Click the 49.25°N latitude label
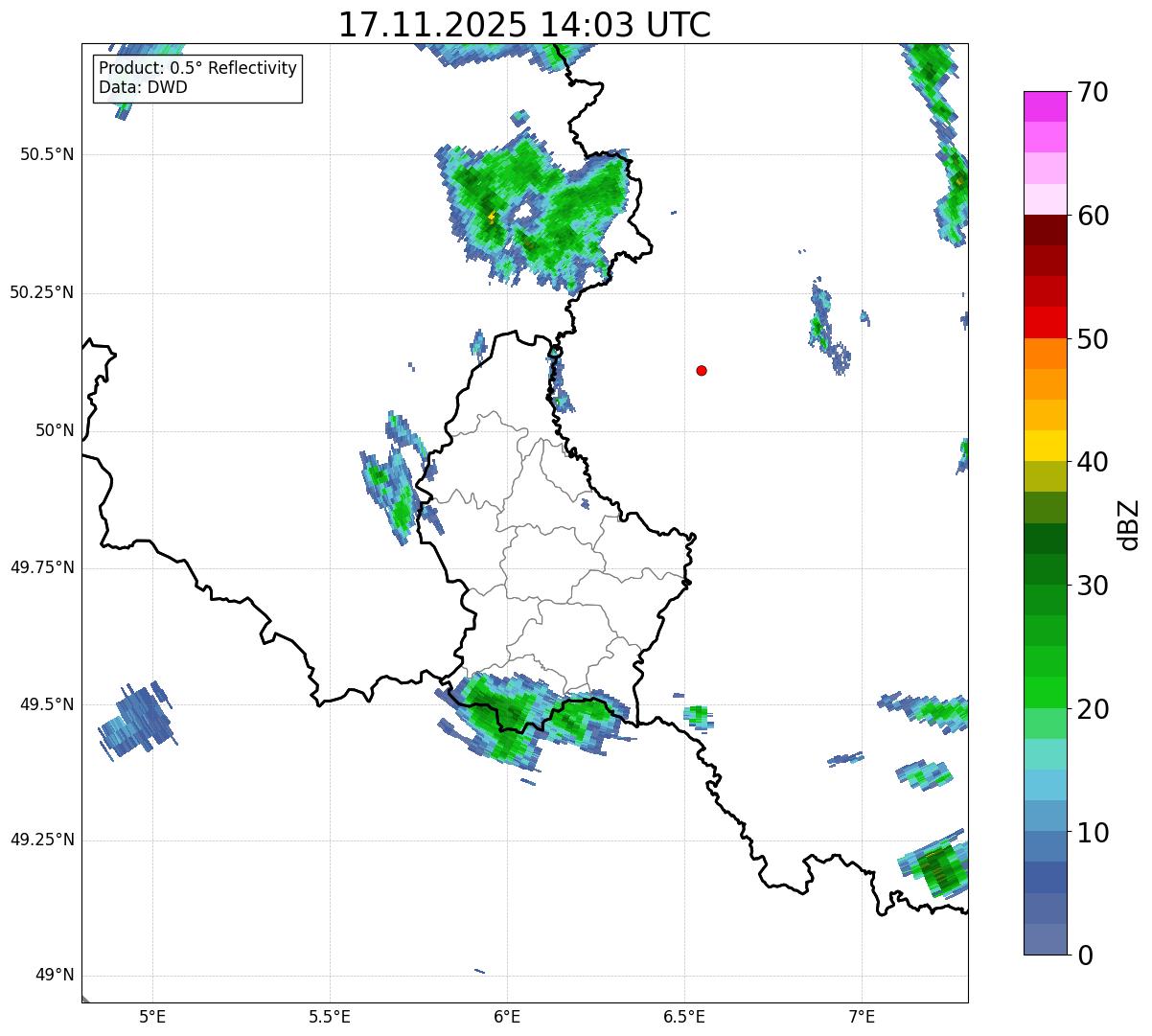Image resolution: width=1152 pixels, height=1036 pixels. point(41,840)
